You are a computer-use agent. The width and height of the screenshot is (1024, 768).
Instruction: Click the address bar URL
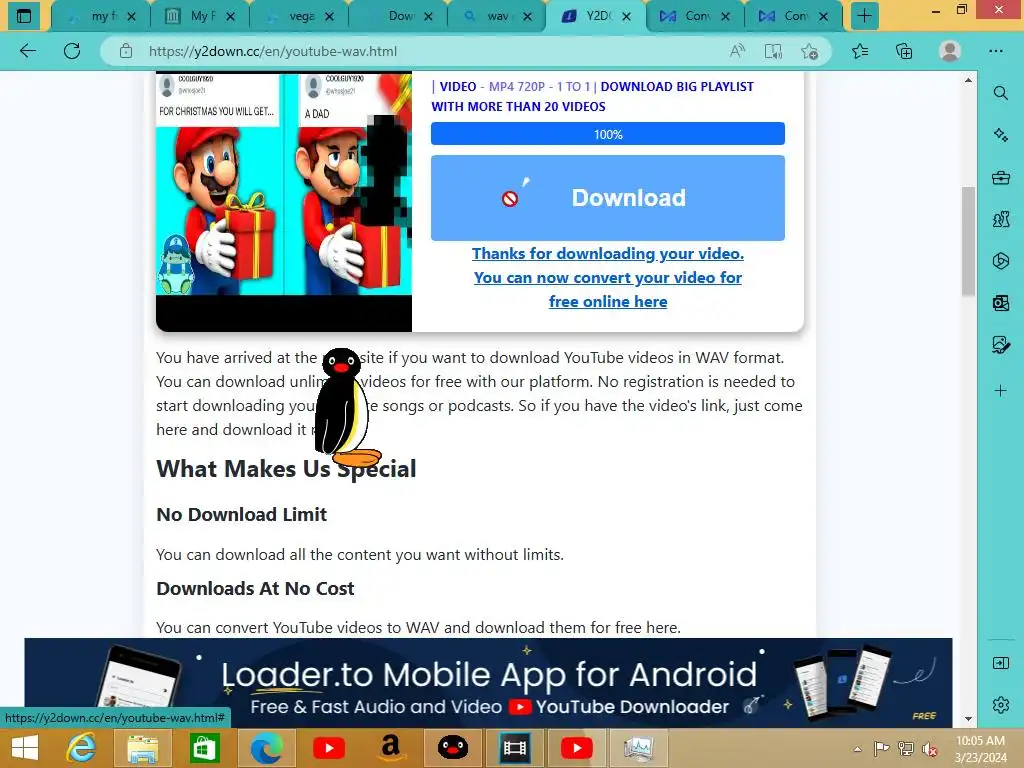tap(273, 51)
